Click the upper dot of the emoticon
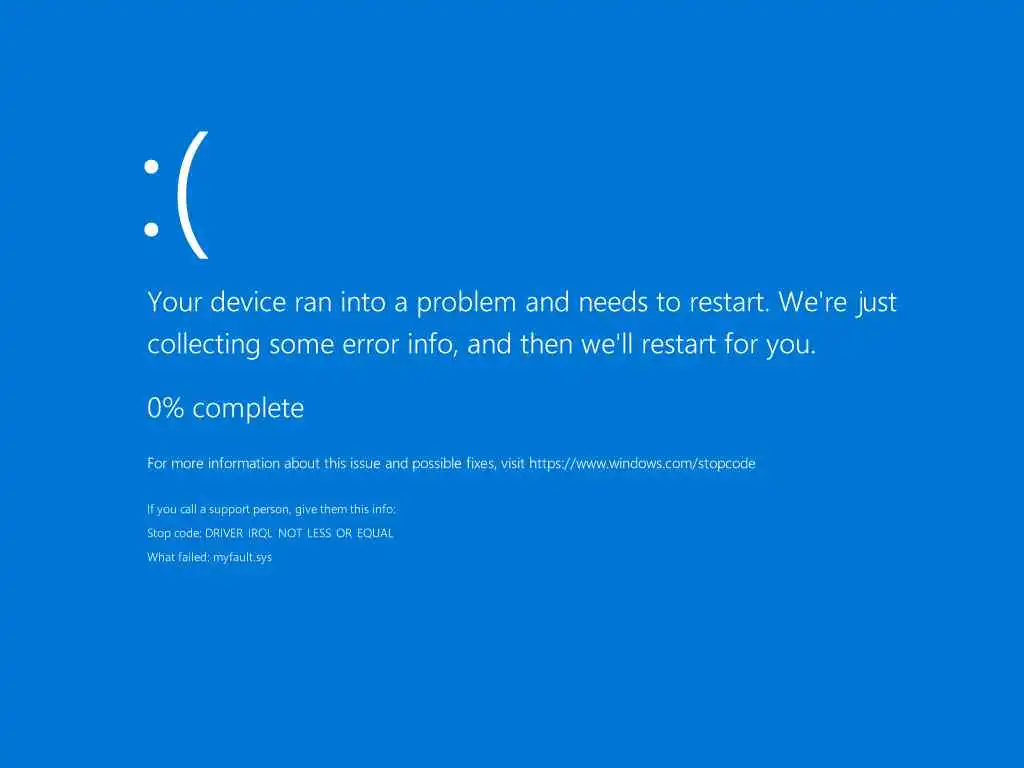Viewport: 1024px width, 768px height. click(152, 167)
